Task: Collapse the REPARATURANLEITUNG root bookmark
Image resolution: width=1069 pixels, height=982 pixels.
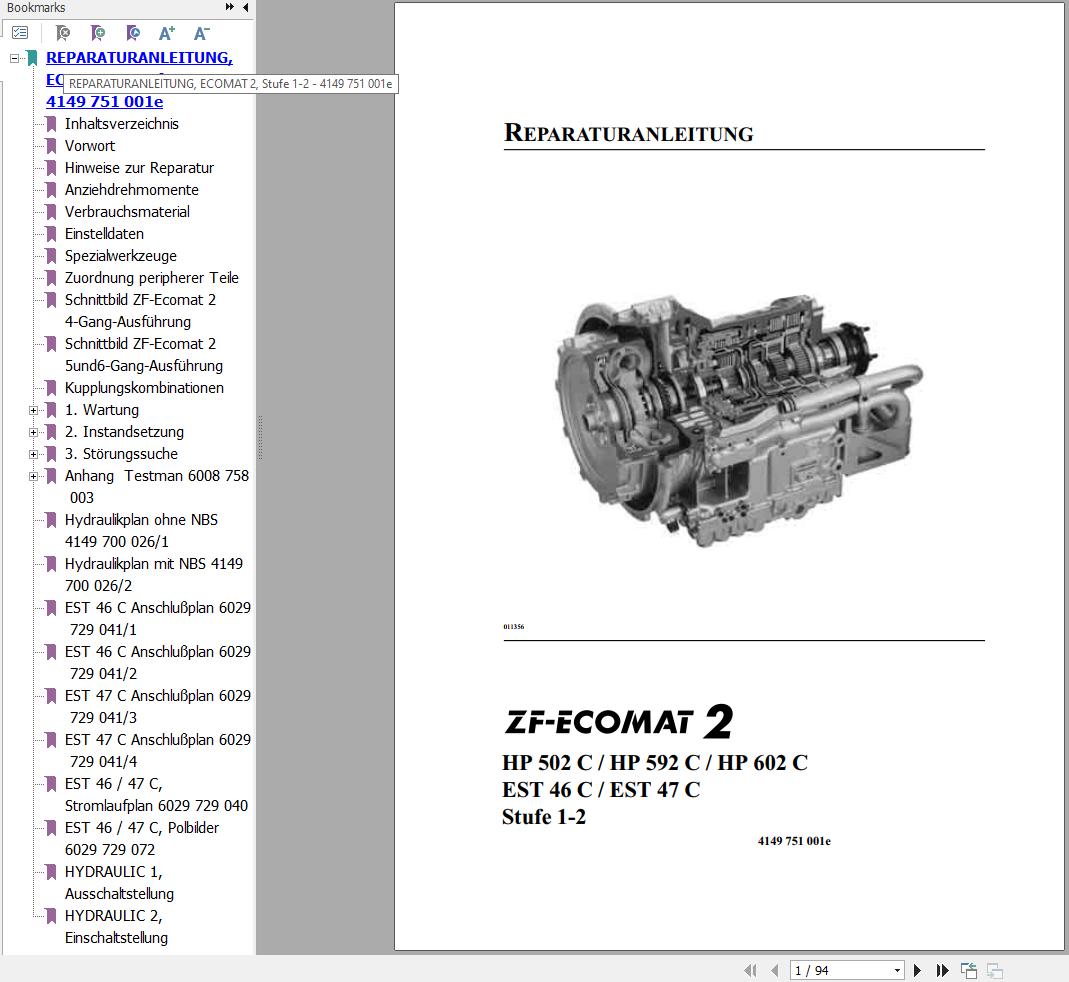Action: tap(14, 58)
